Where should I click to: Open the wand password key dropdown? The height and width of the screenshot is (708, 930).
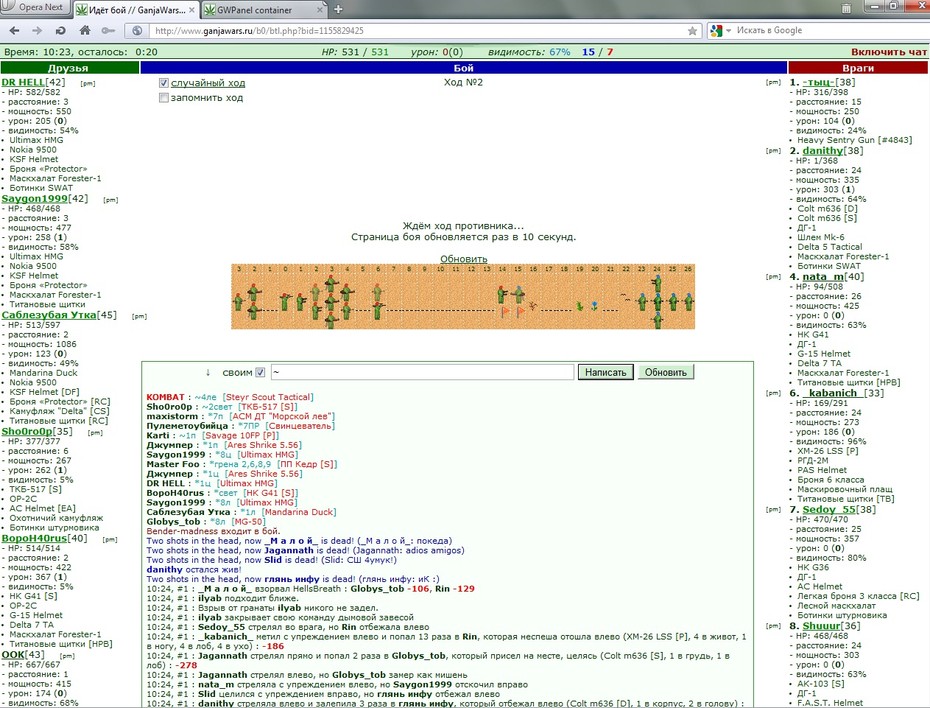pos(107,30)
